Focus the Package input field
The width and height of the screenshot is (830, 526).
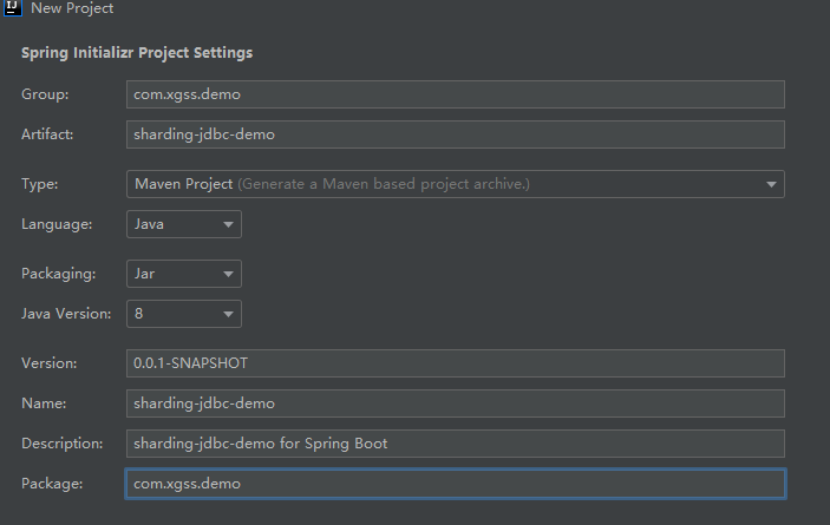[x=455, y=484]
